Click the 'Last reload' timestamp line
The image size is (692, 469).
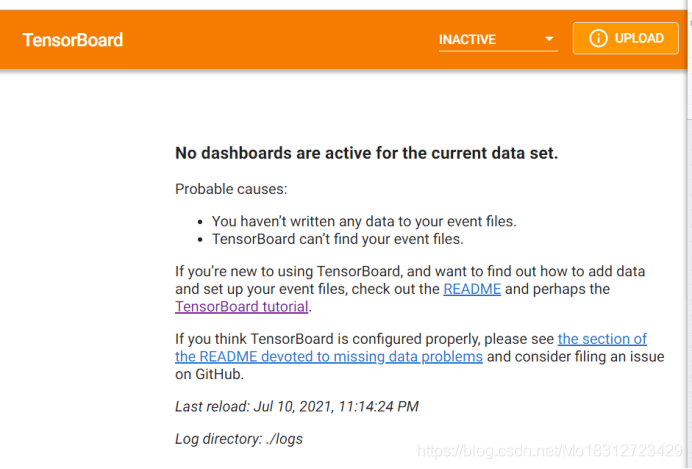(297, 406)
